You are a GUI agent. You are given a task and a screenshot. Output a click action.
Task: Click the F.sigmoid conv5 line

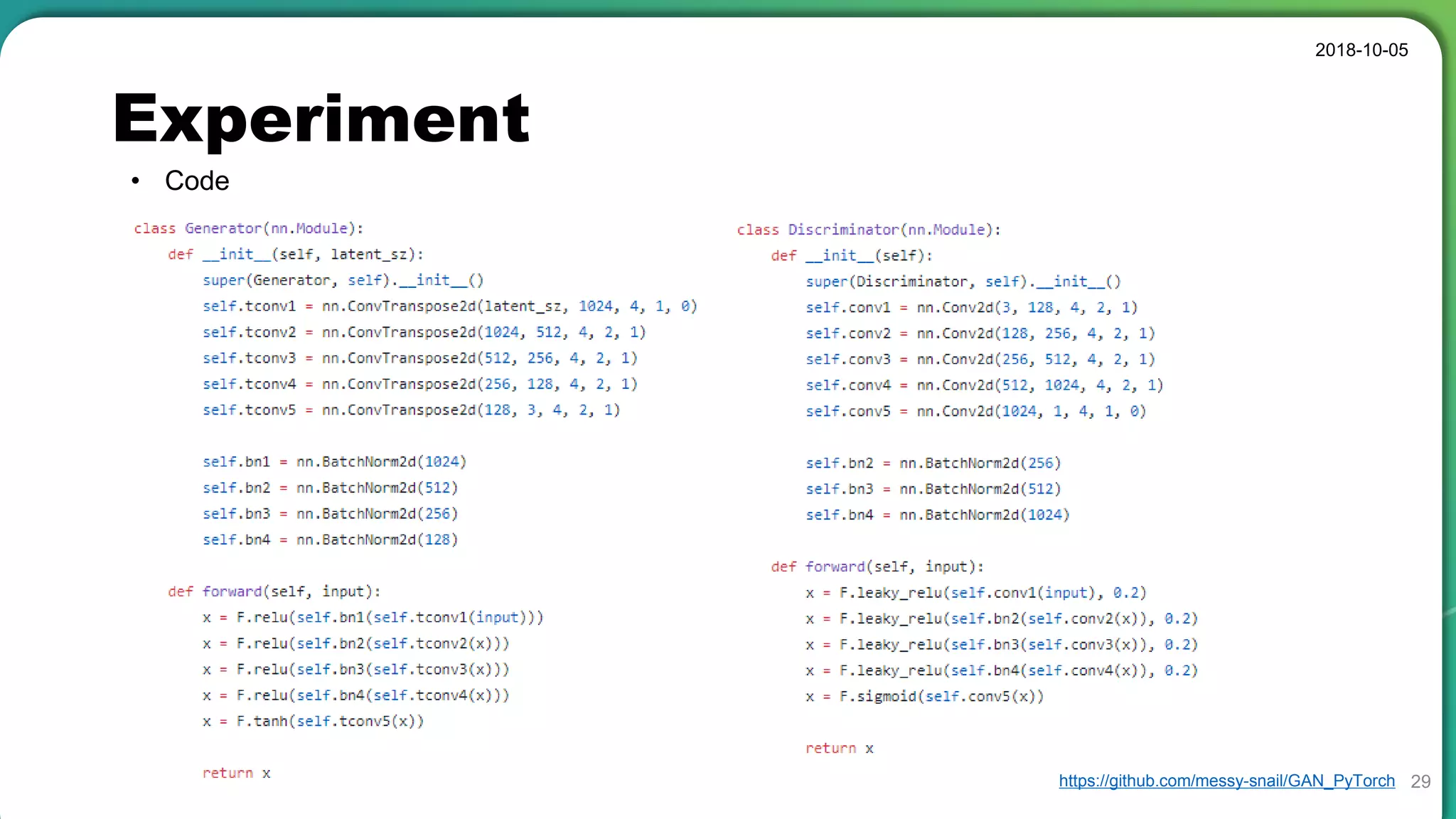[924, 697]
